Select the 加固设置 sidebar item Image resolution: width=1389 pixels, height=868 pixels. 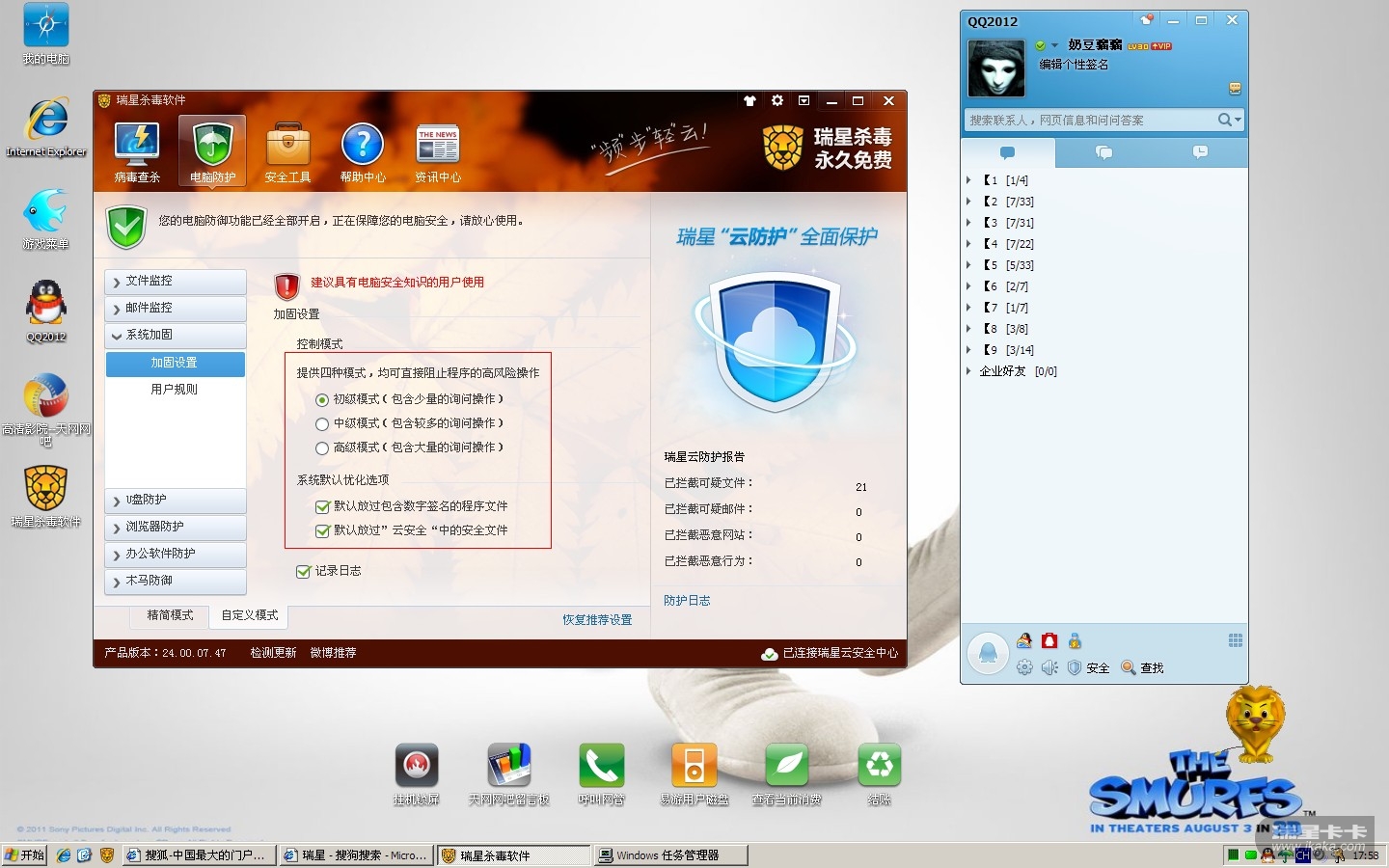pyautogui.click(x=175, y=364)
